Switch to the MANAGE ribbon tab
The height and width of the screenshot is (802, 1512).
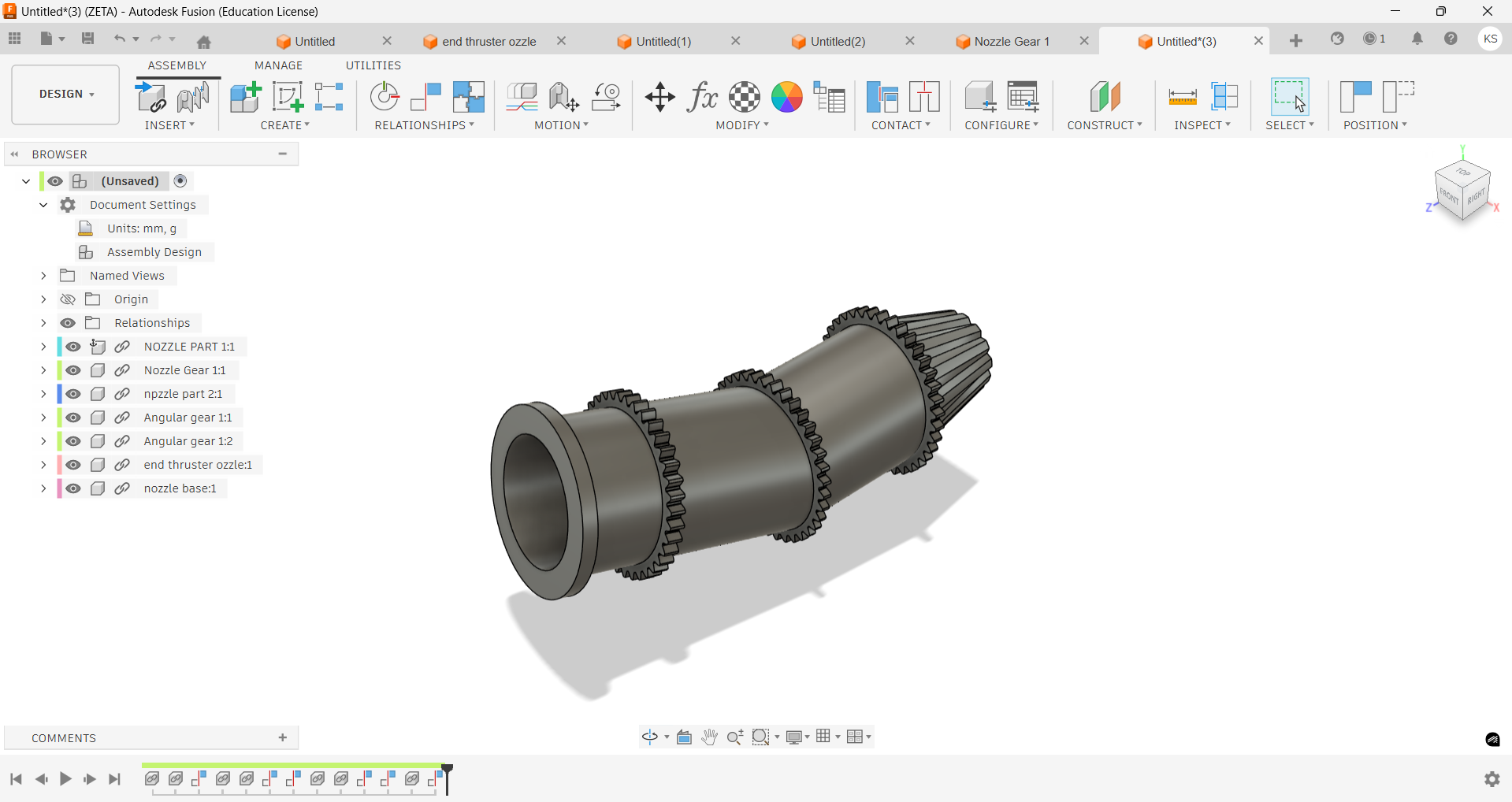pyautogui.click(x=278, y=65)
